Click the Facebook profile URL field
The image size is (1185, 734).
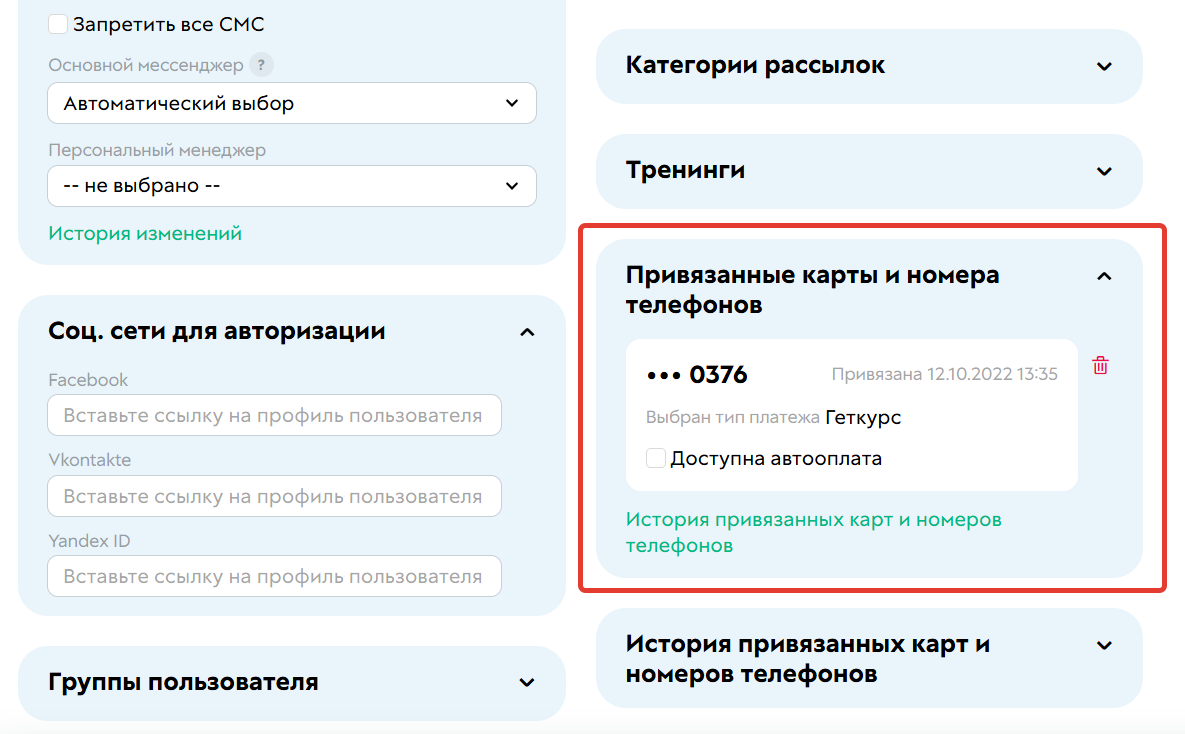(x=274, y=415)
